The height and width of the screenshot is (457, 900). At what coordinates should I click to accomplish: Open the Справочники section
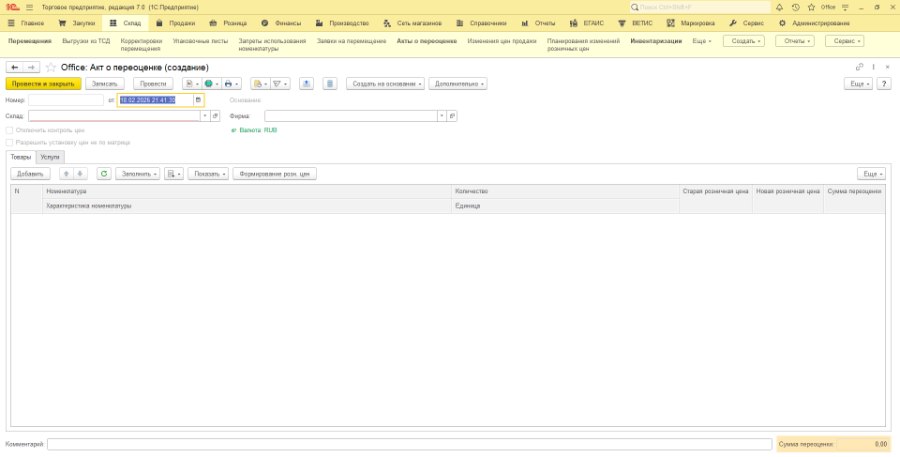481,23
